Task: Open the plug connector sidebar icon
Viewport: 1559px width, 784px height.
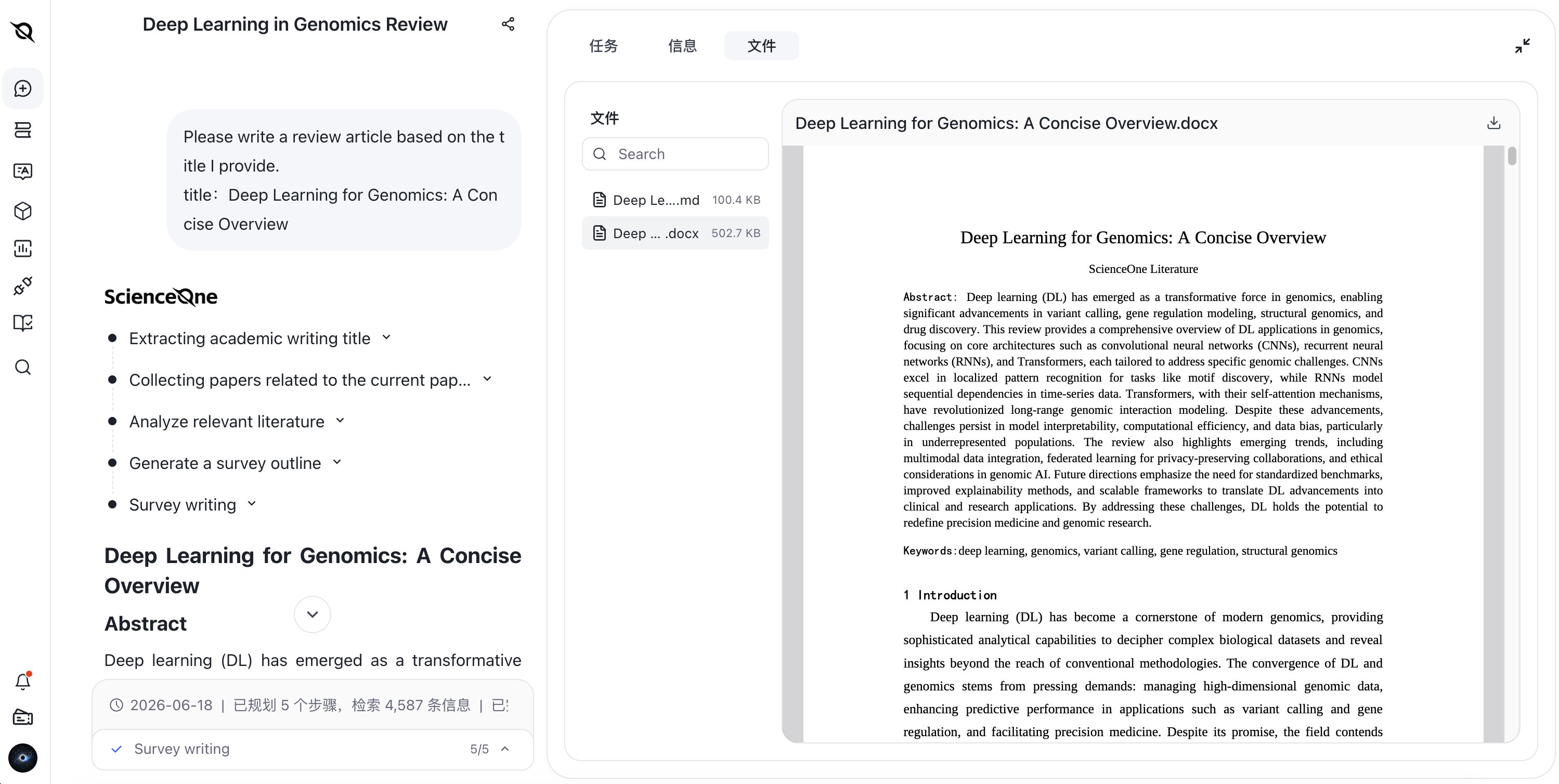Action: tap(23, 285)
